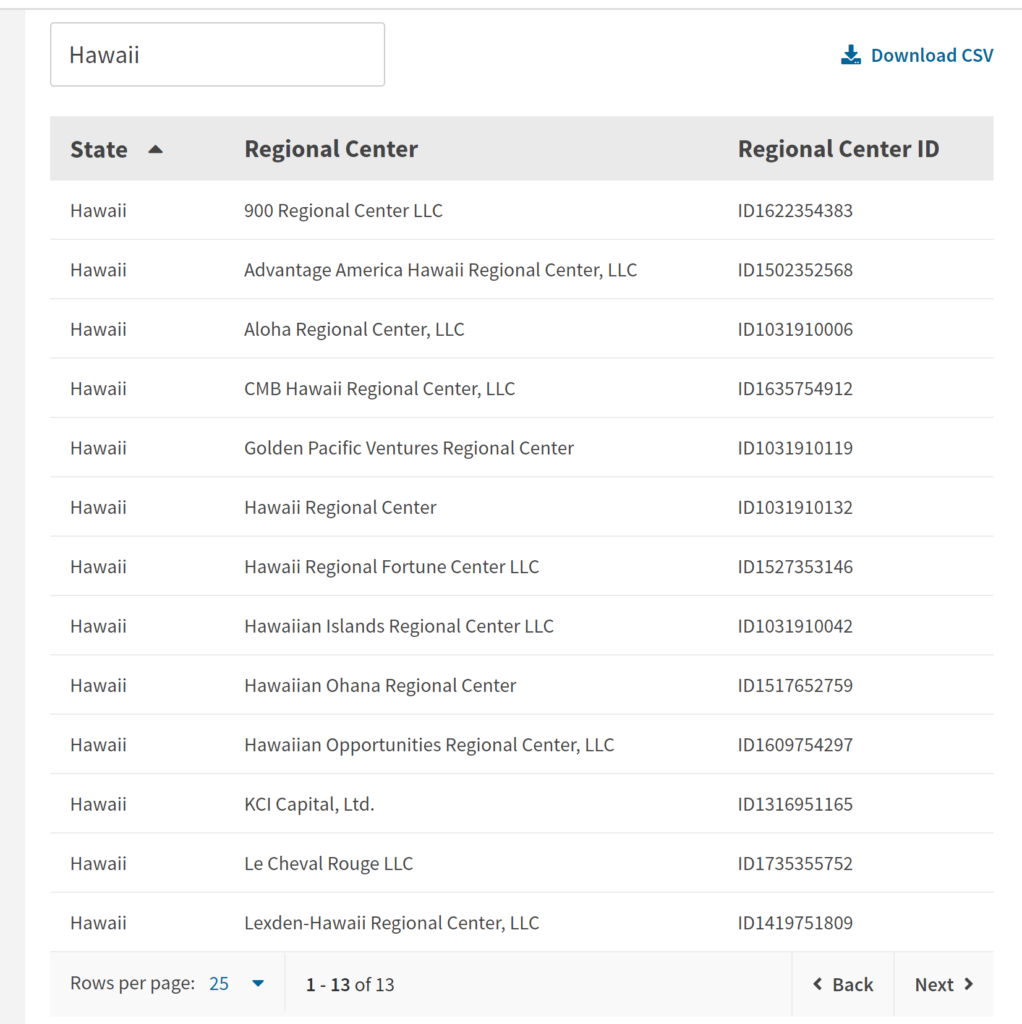Image resolution: width=1022 pixels, height=1024 pixels.
Task: Click ID1517652759 cell
Action: [795, 686]
